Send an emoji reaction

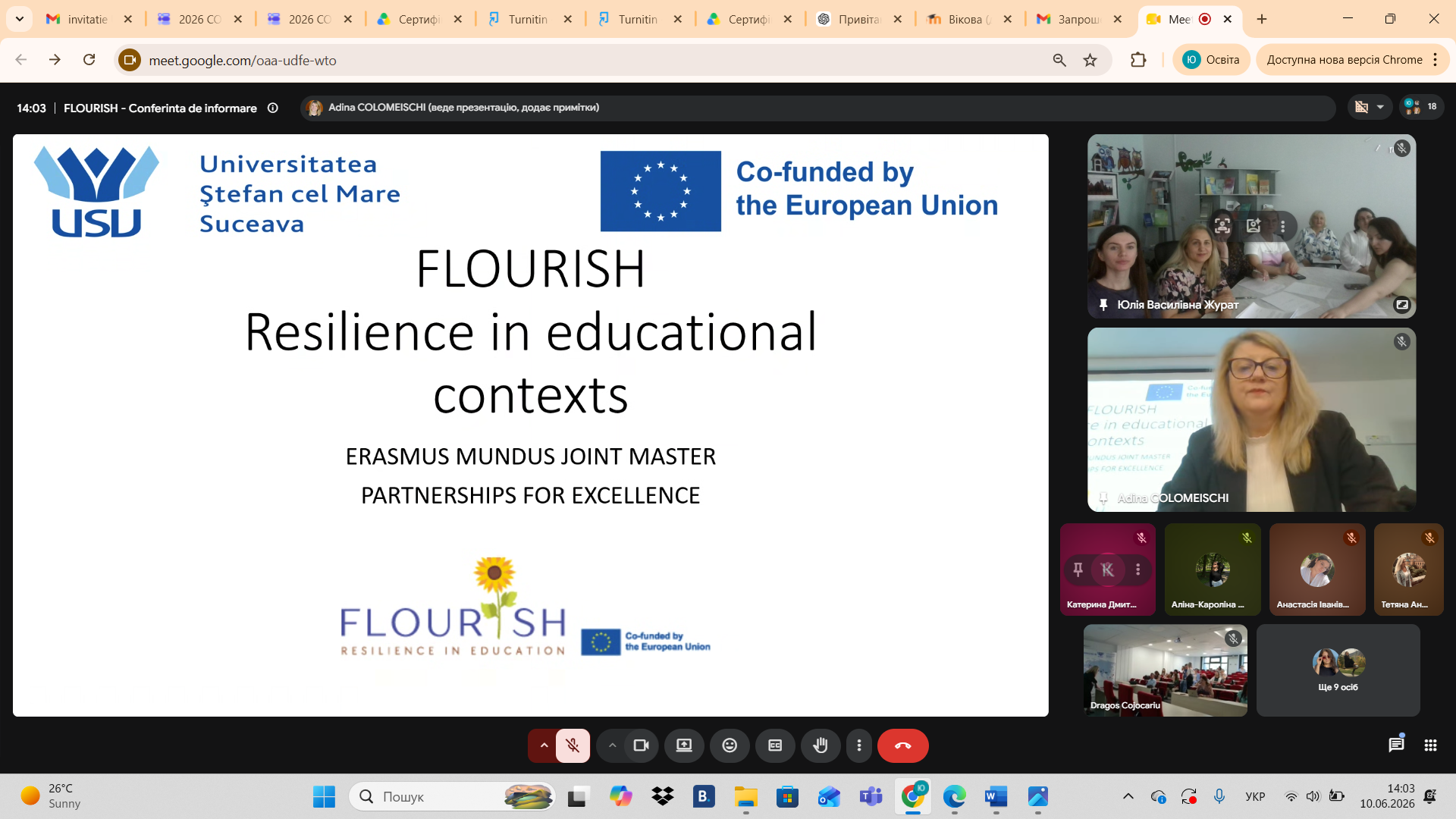tap(730, 745)
